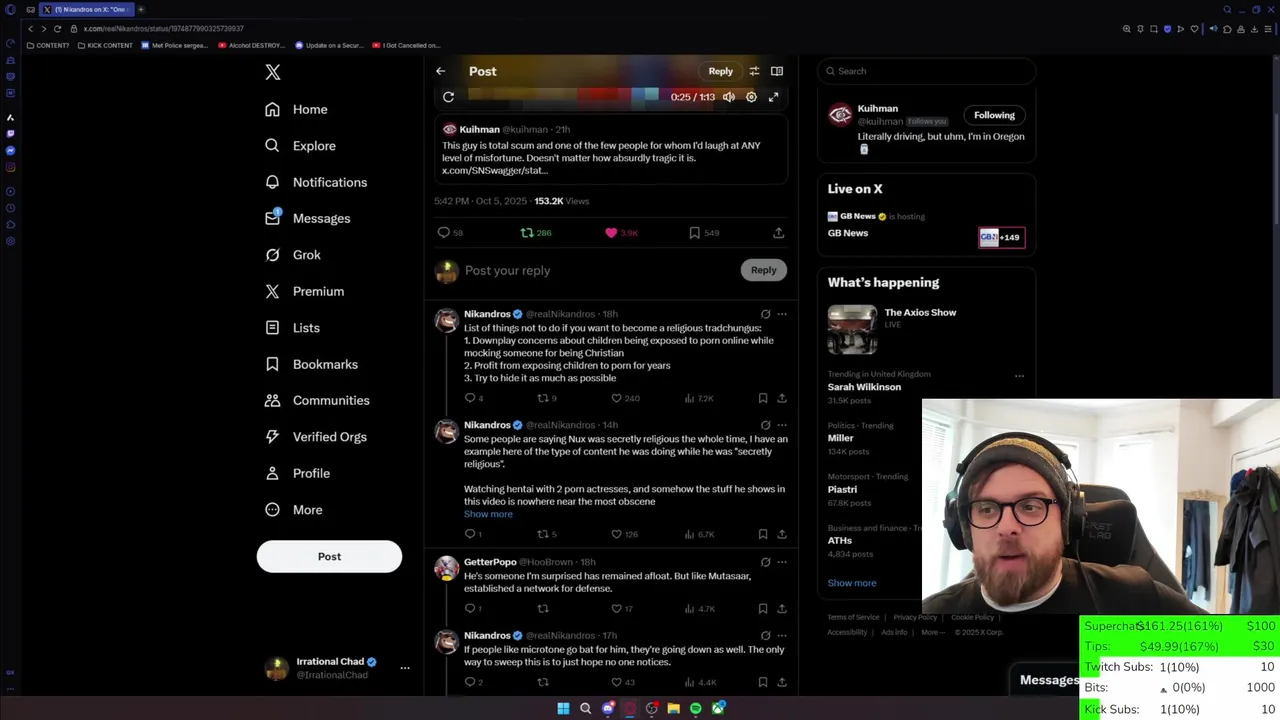Open post view settings icon in header
1280x720 pixels.
(x=754, y=71)
